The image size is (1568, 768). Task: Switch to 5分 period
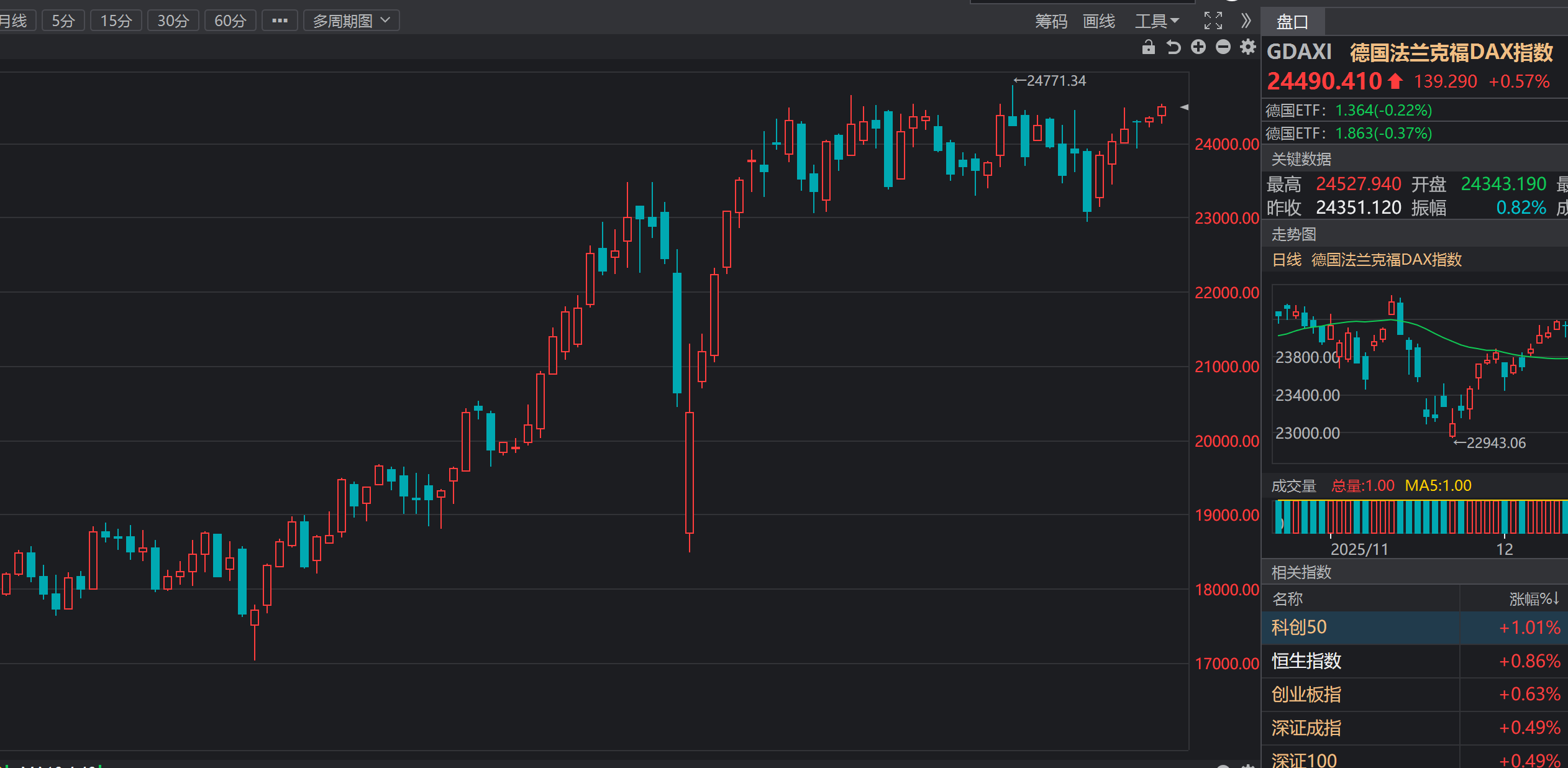coord(63,21)
